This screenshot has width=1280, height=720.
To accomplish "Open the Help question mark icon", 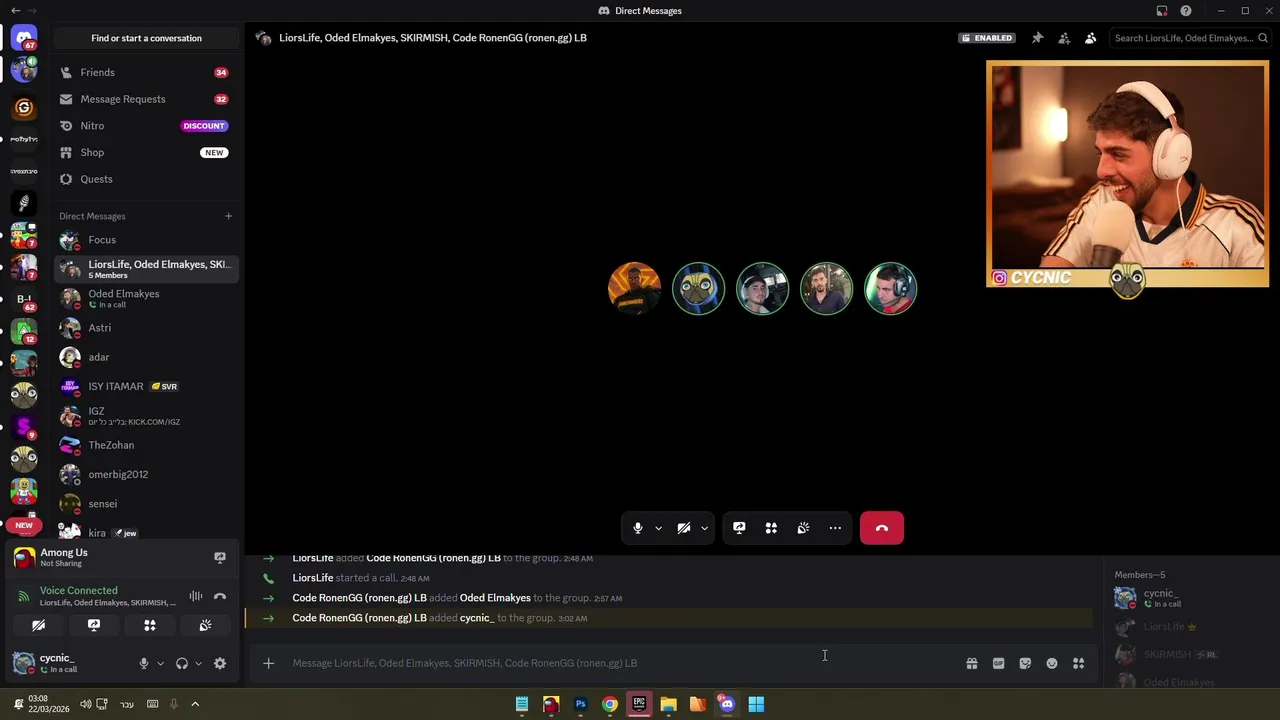I will coord(1186,11).
